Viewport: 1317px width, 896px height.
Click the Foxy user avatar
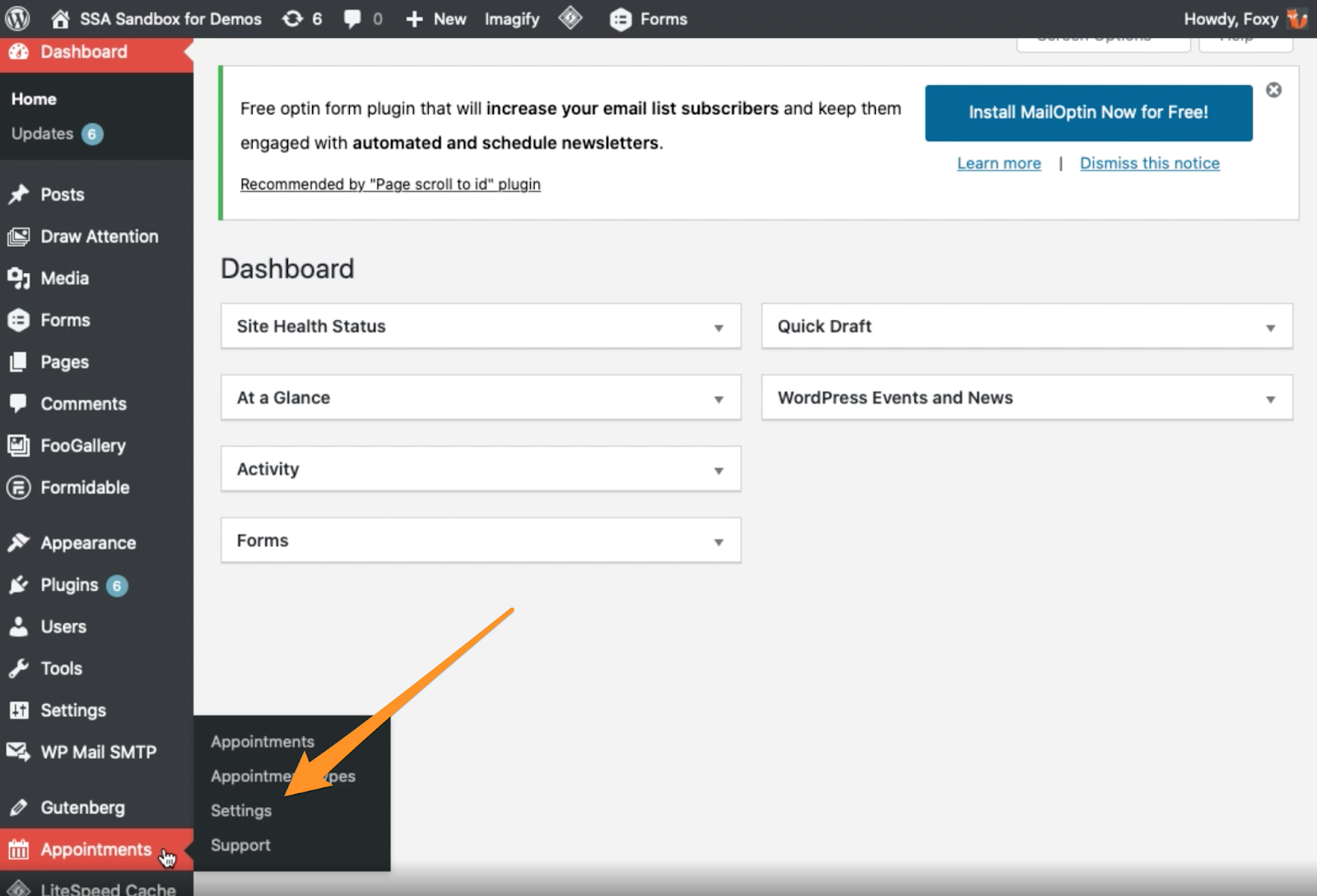point(1297,18)
